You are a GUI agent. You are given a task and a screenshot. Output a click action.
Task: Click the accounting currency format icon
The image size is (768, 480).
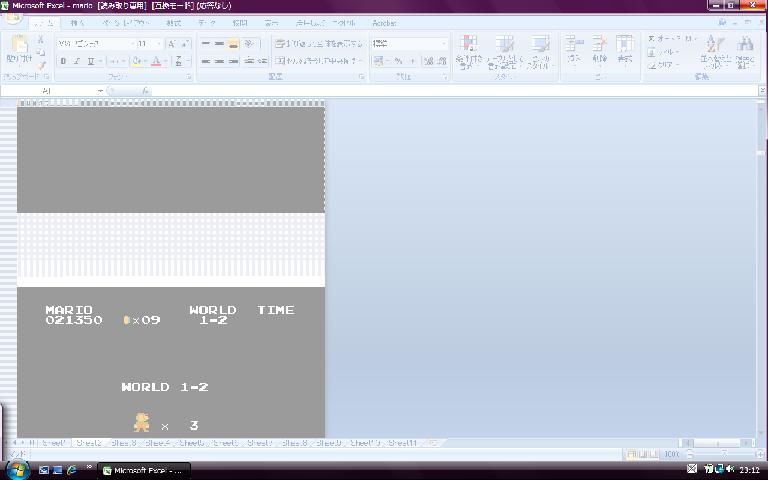(379, 61)
